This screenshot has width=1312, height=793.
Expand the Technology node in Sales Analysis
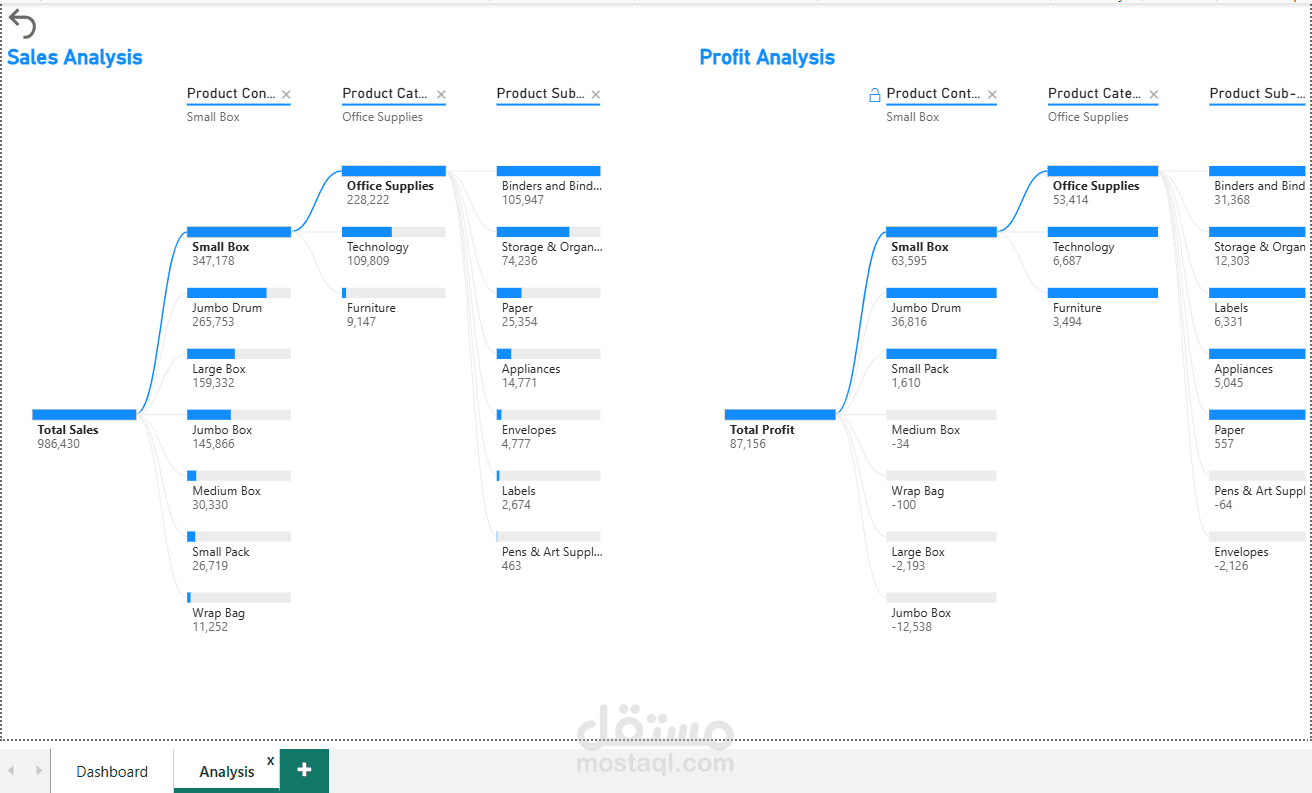[x=393, y=232]
